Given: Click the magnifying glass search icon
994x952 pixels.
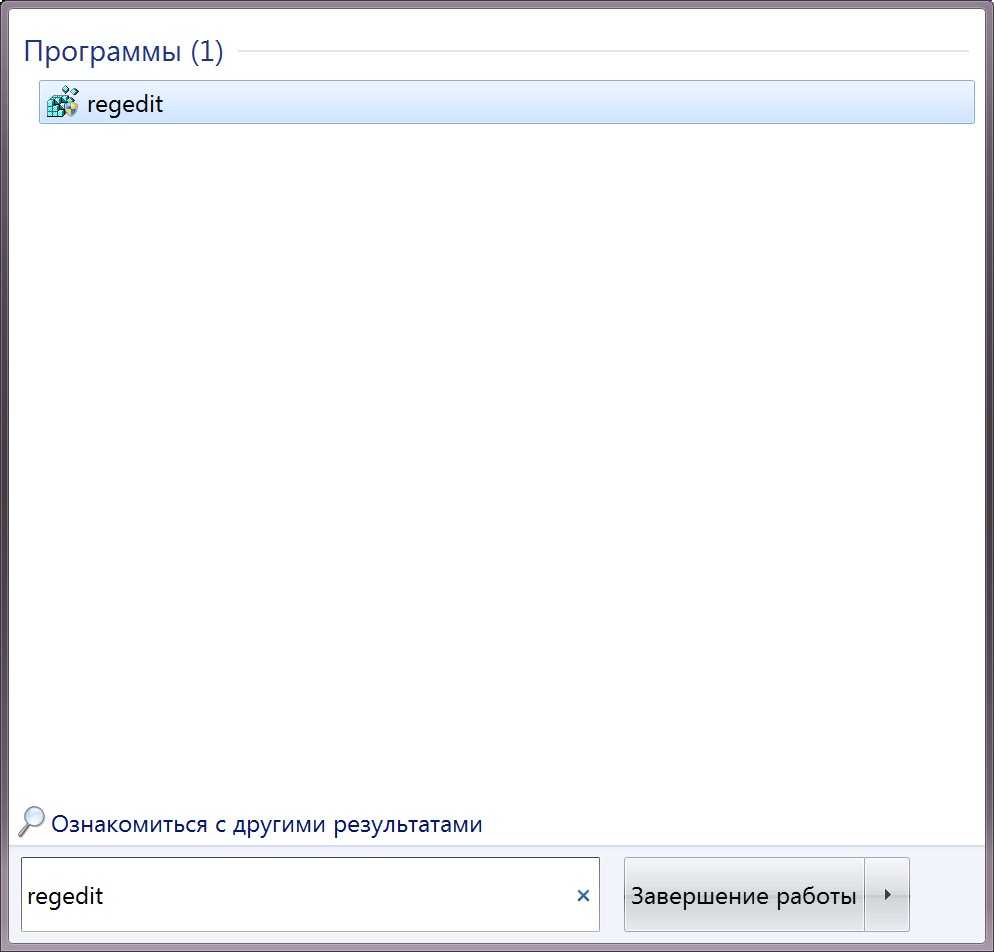Looking at the screenshot, I should [32, 822].
